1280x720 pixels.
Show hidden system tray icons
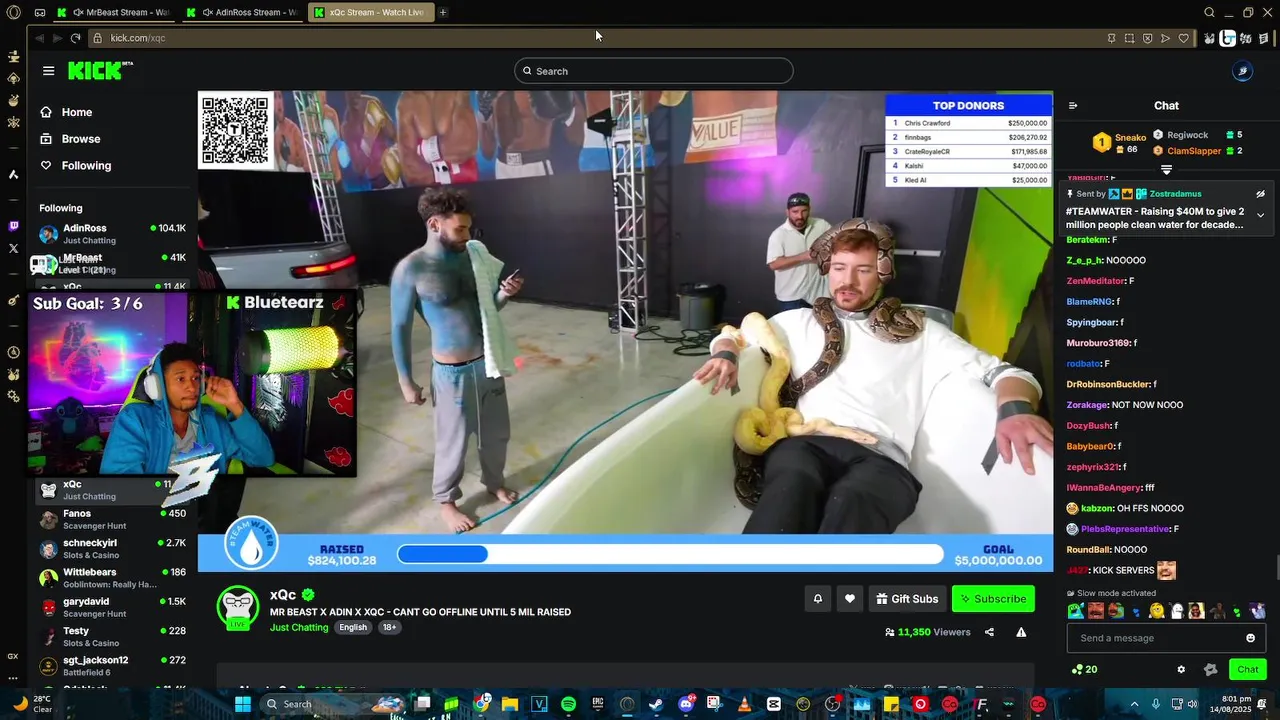click(1134, 704)
